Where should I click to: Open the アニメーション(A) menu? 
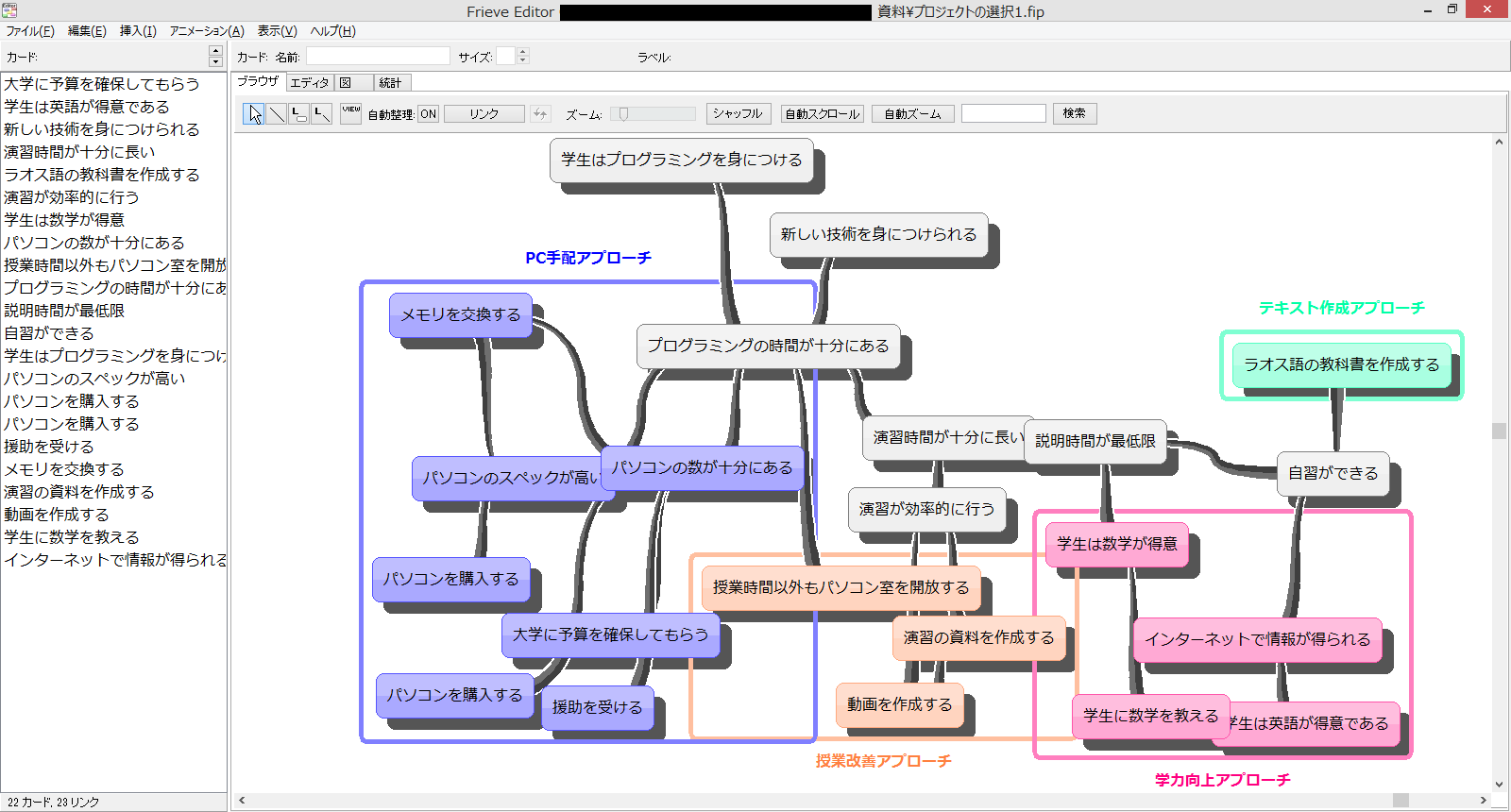(207, 31)
